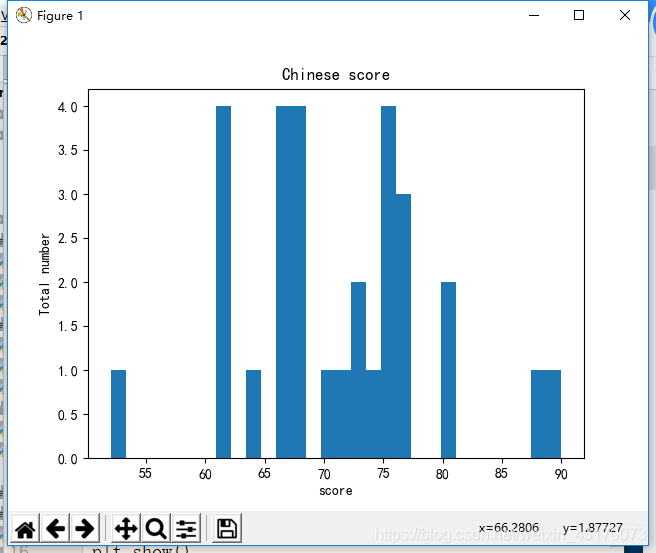The image size is (656, 553).
Task: Open the configure subplots dialog
Action: pyautogui.click(x=186, y=528)
